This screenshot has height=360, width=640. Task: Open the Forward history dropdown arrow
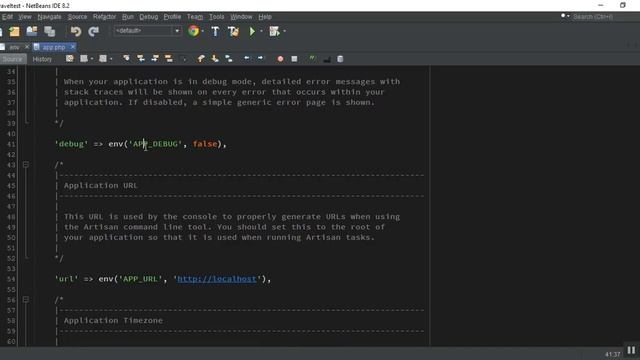point(111,59)
